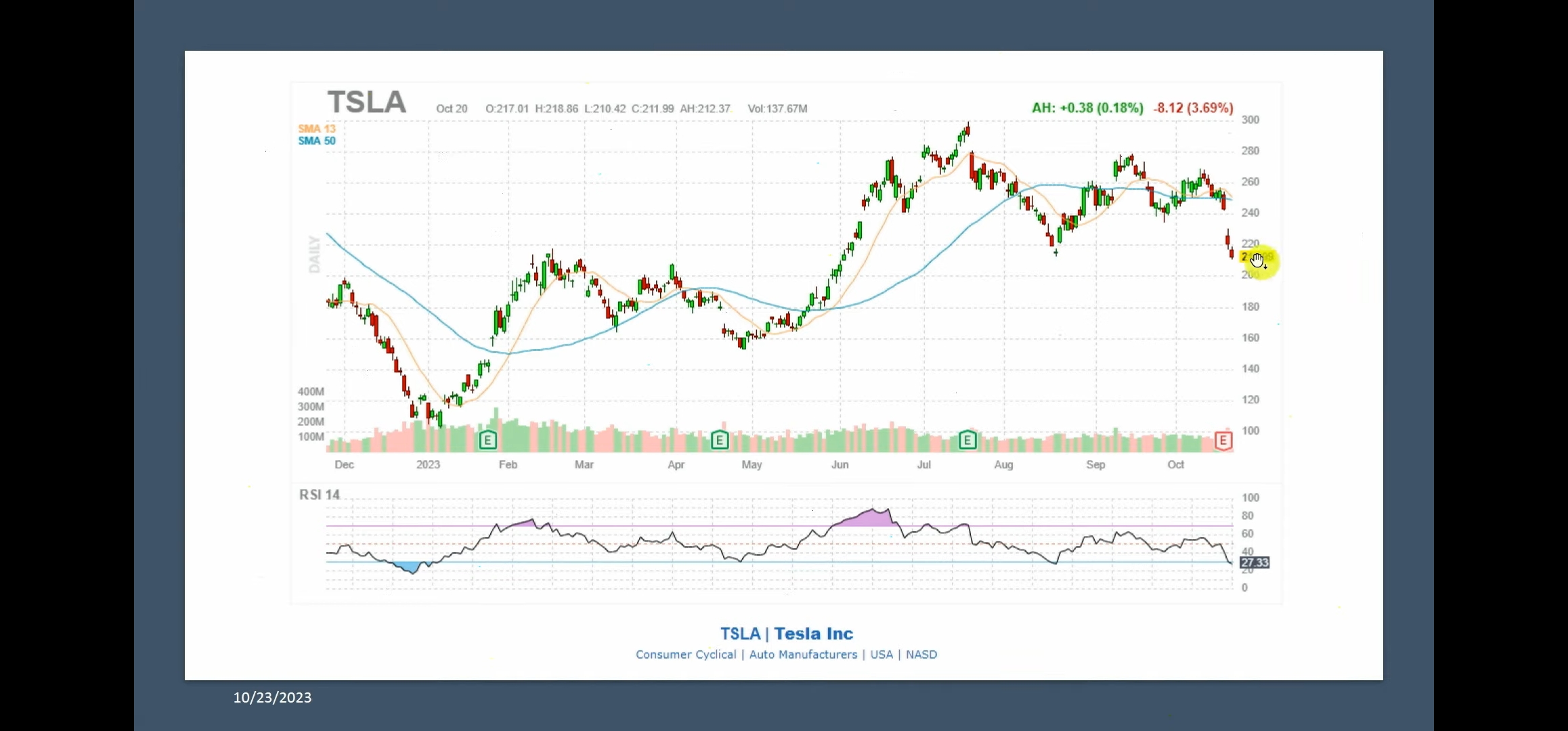Click the green earnings marker near May

point(720,441)
